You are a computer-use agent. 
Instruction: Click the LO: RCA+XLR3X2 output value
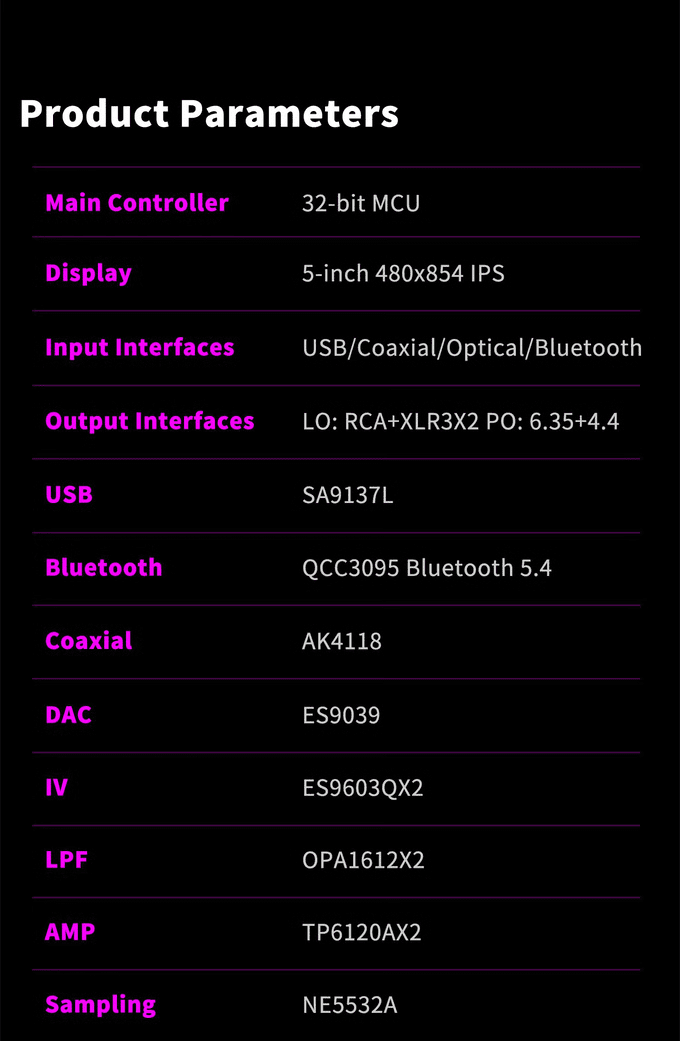(x=390, y=422)
